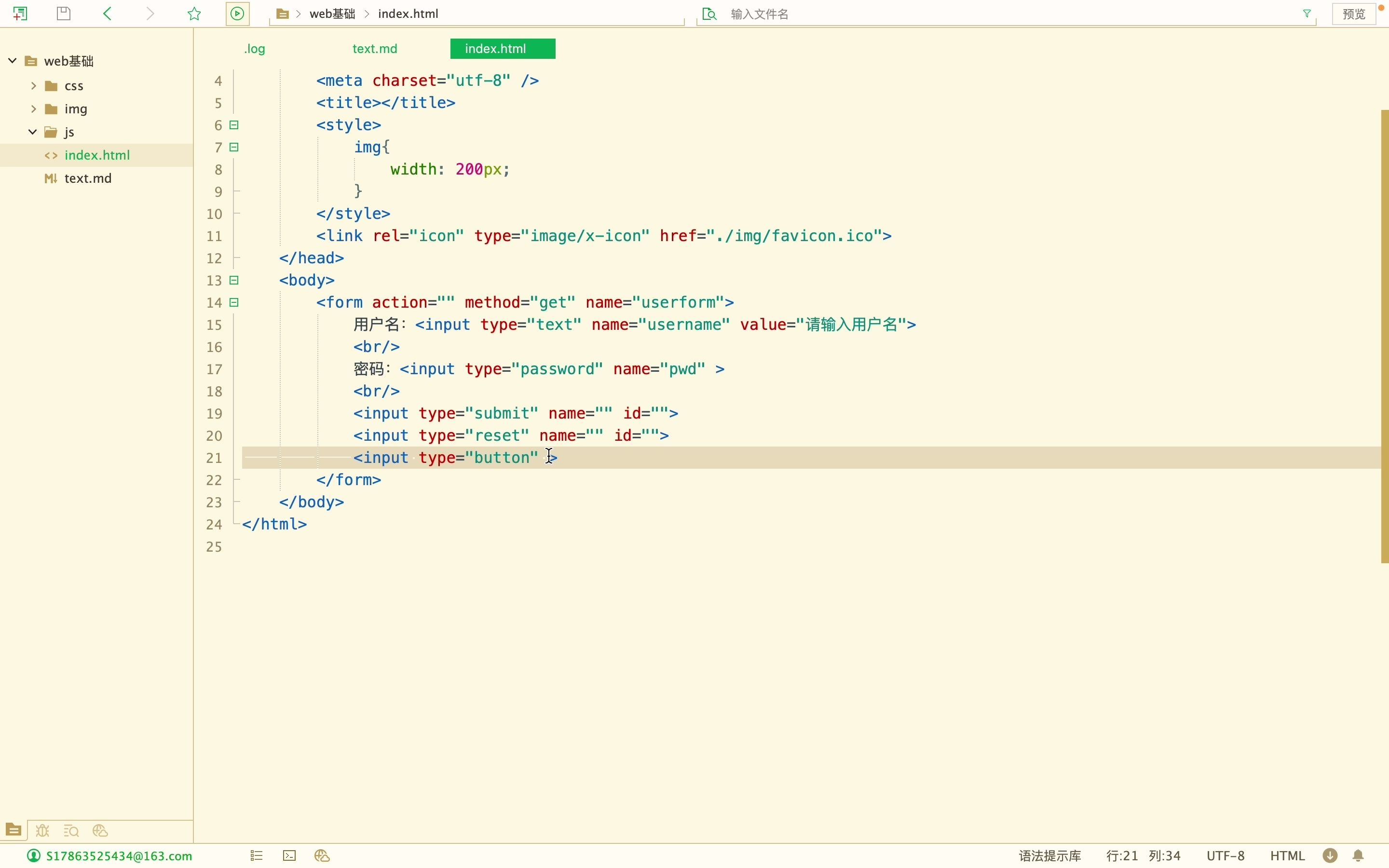The image size is (1389, 868).
Task: Expand the css folder
Action: [x=33, y=85]
